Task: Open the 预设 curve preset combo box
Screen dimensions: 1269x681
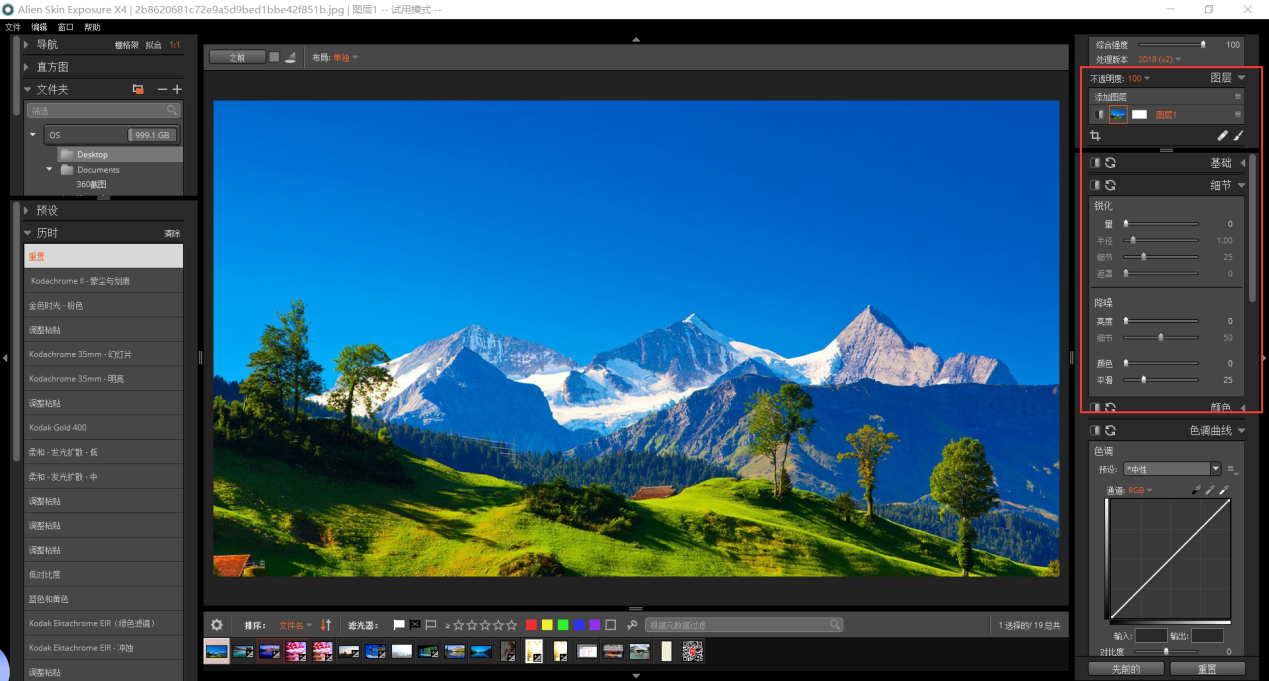Action: (1172, 469)
